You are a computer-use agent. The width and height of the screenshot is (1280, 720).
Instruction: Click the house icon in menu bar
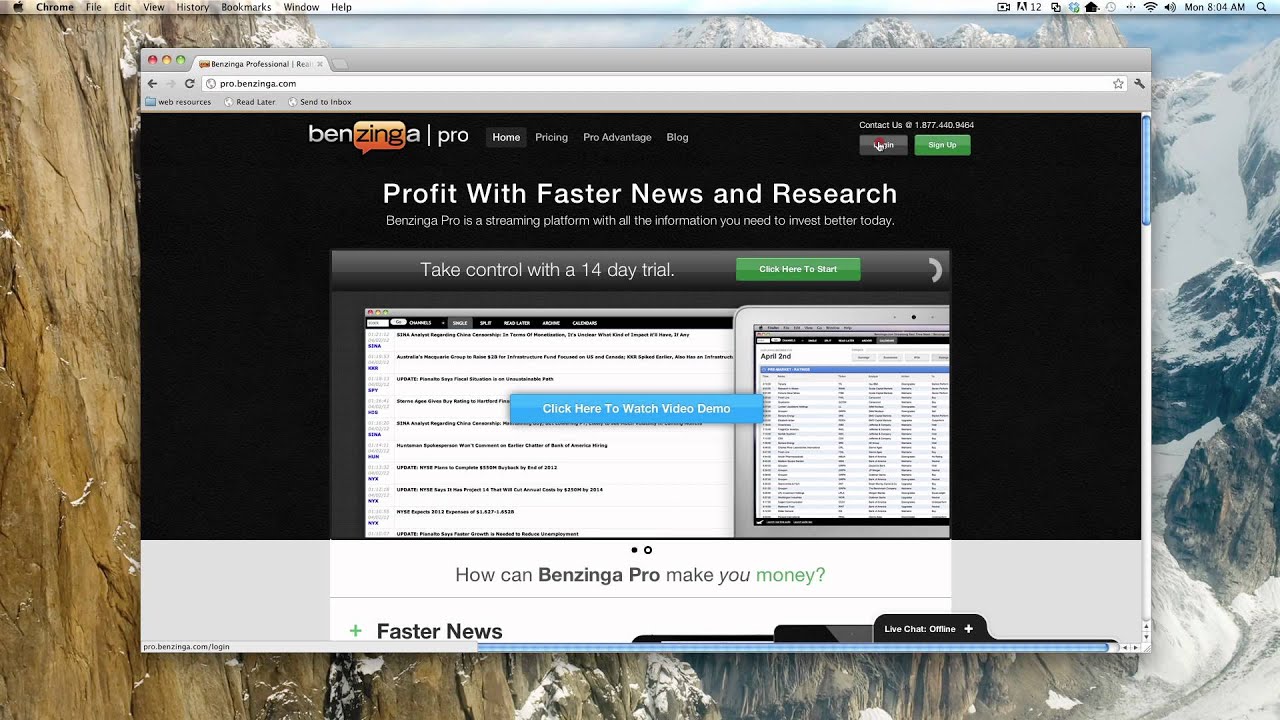(1092, 7)
